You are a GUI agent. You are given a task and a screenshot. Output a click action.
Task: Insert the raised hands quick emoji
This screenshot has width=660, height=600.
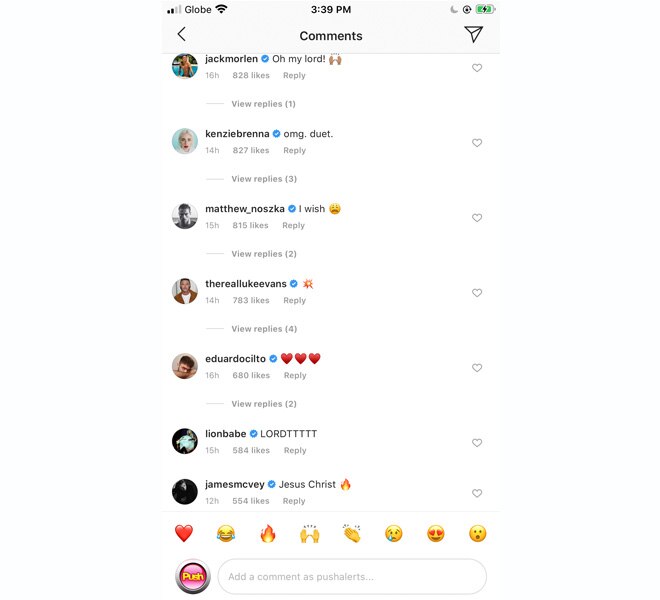coord(310,533)
